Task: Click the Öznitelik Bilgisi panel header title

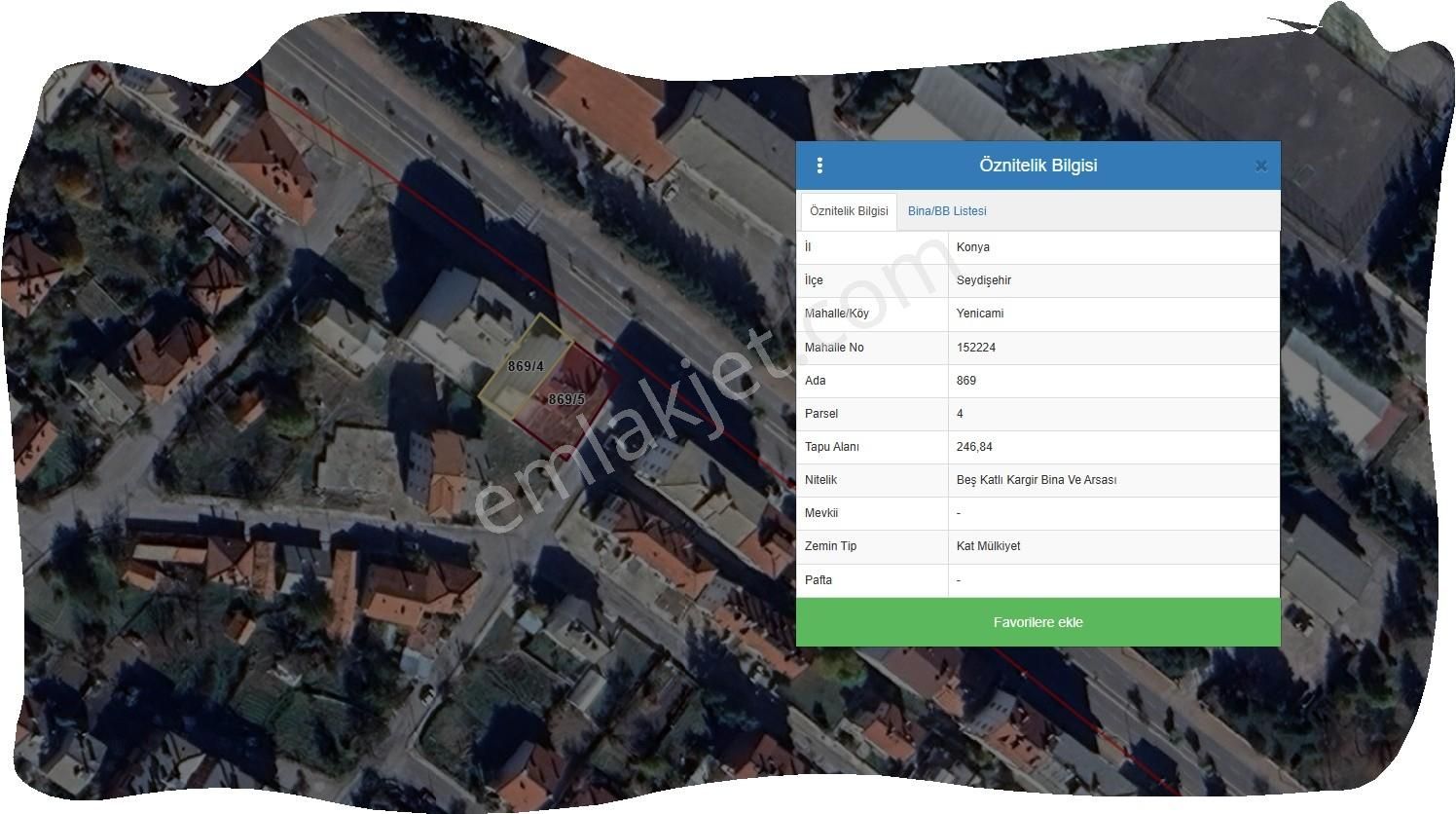Action: pyautogui.click(x=1037, y=166)
